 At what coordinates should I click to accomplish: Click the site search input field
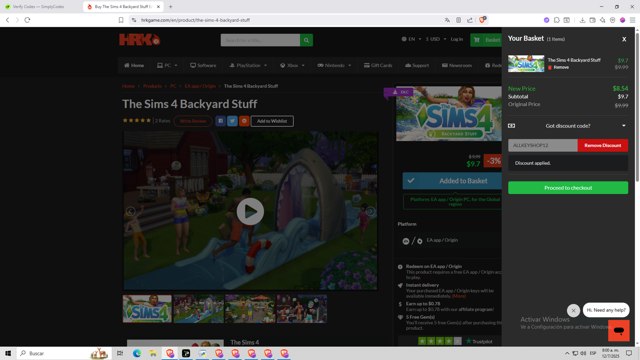click(260, 40)
